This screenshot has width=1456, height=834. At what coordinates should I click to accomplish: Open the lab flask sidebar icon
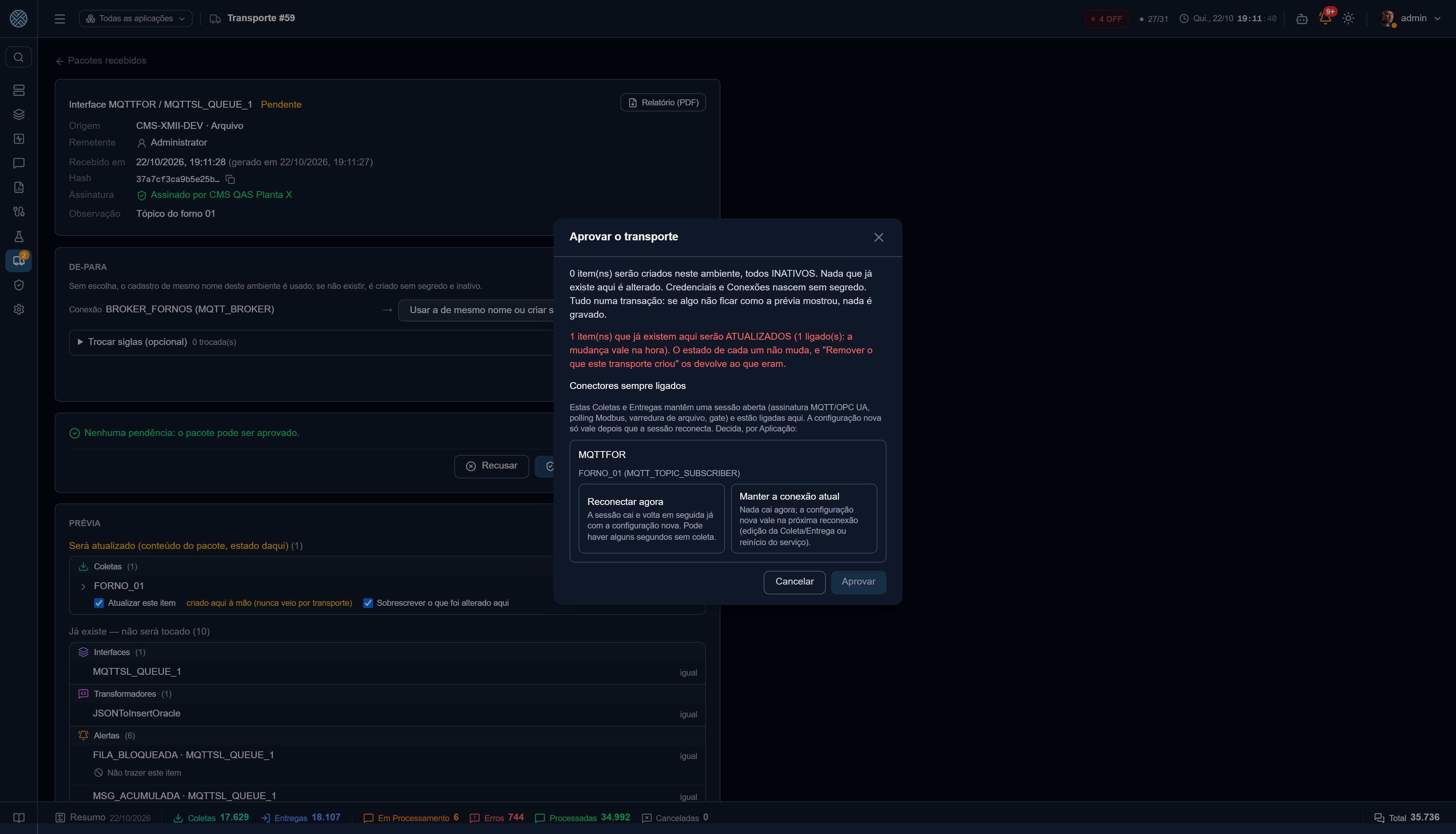(19, 237)
